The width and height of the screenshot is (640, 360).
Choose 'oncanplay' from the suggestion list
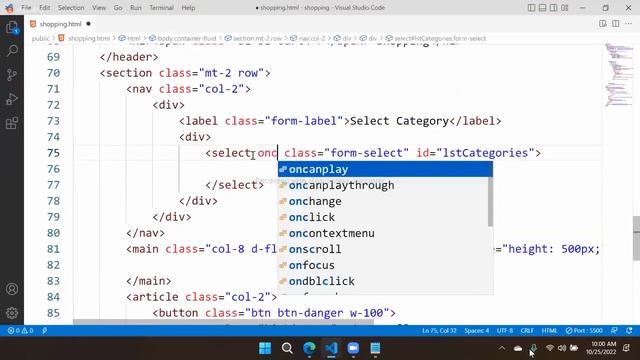tap(385, 169)
